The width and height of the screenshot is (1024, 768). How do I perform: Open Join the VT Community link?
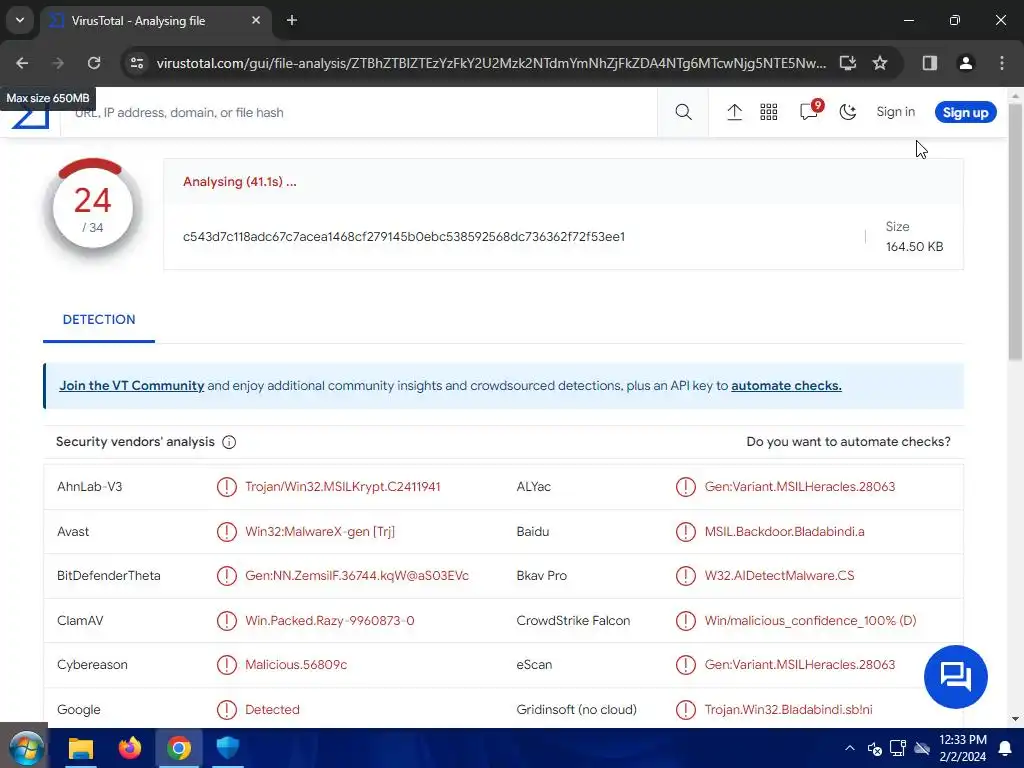tap(132, 385)
